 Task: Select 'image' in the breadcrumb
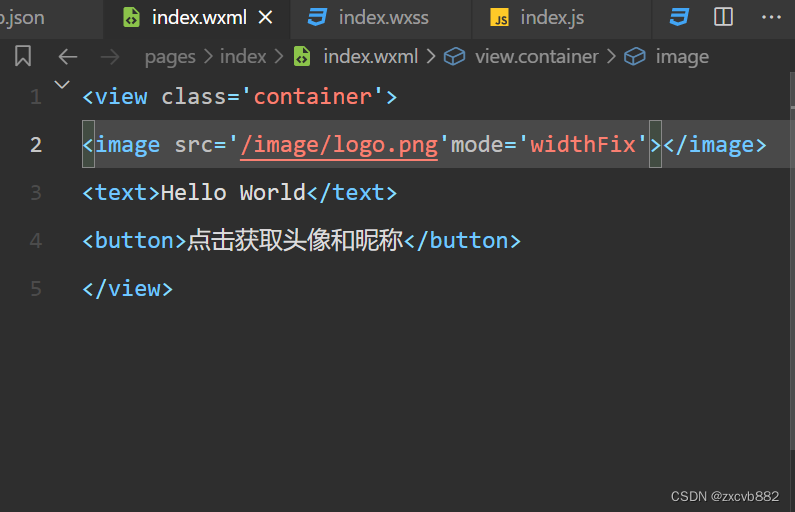(682, 57)
